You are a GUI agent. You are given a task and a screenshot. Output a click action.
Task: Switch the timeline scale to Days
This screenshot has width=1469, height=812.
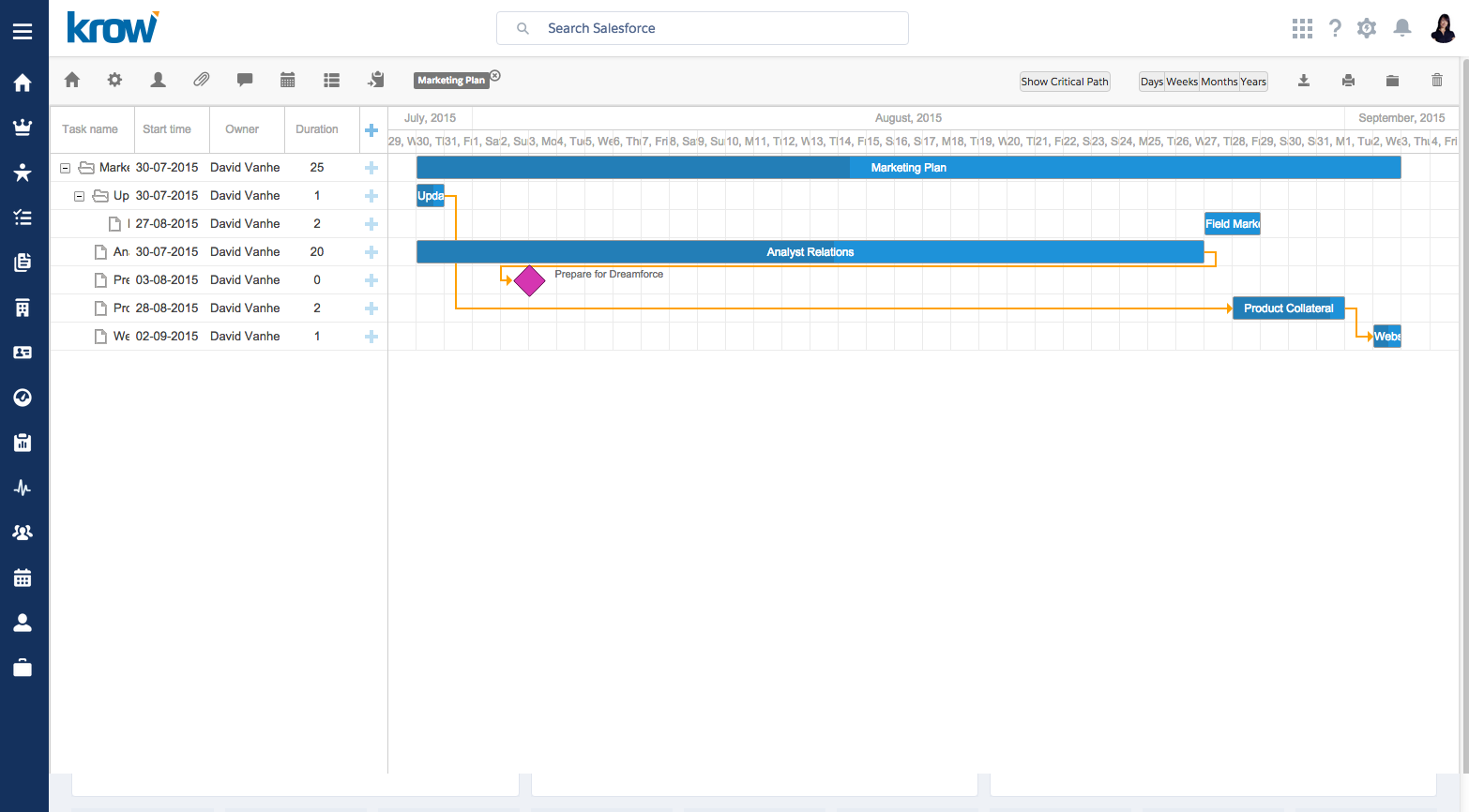pyautogui.click(x=1152, y=82)
